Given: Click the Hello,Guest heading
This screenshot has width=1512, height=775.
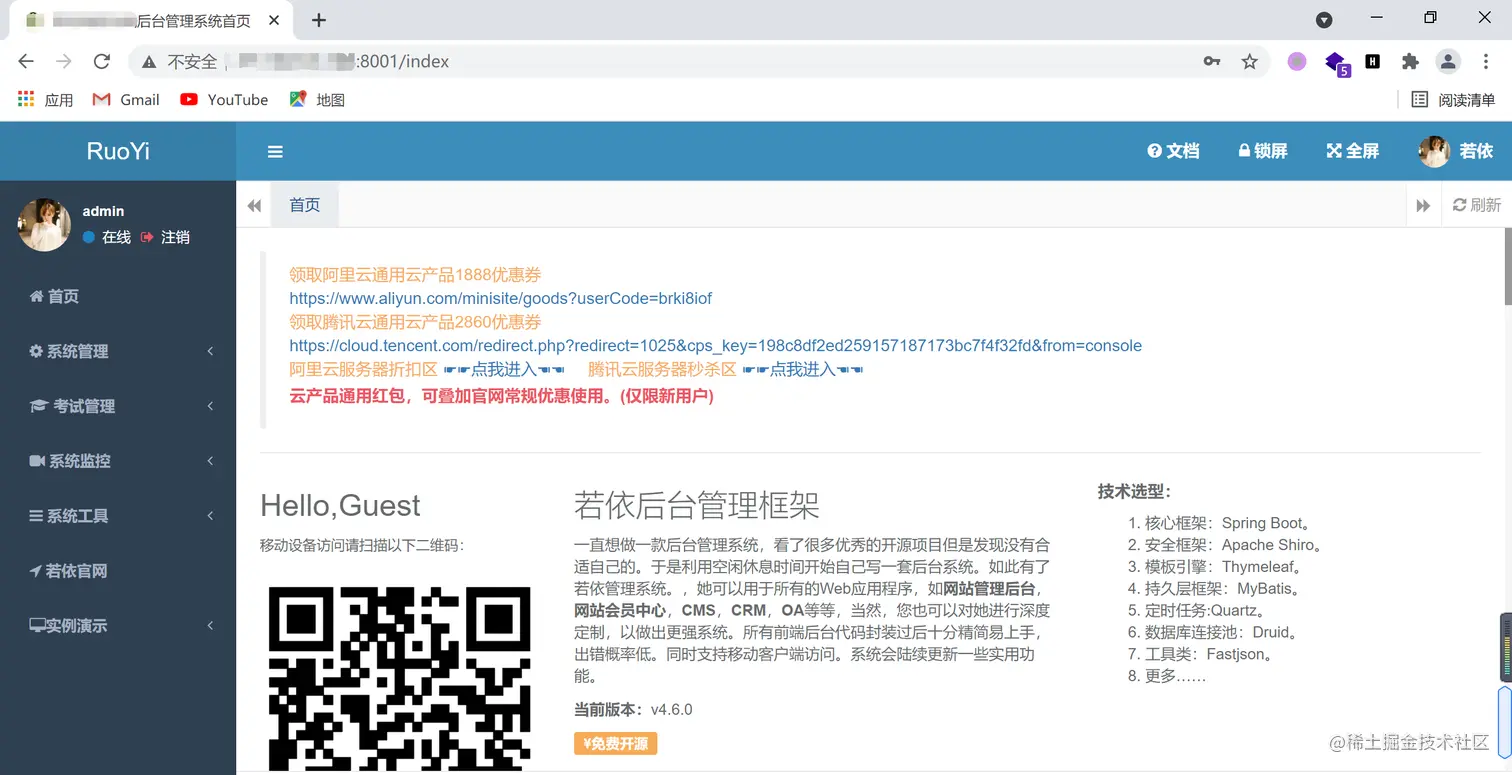Looking at the screenshot, I should (340, 505).
